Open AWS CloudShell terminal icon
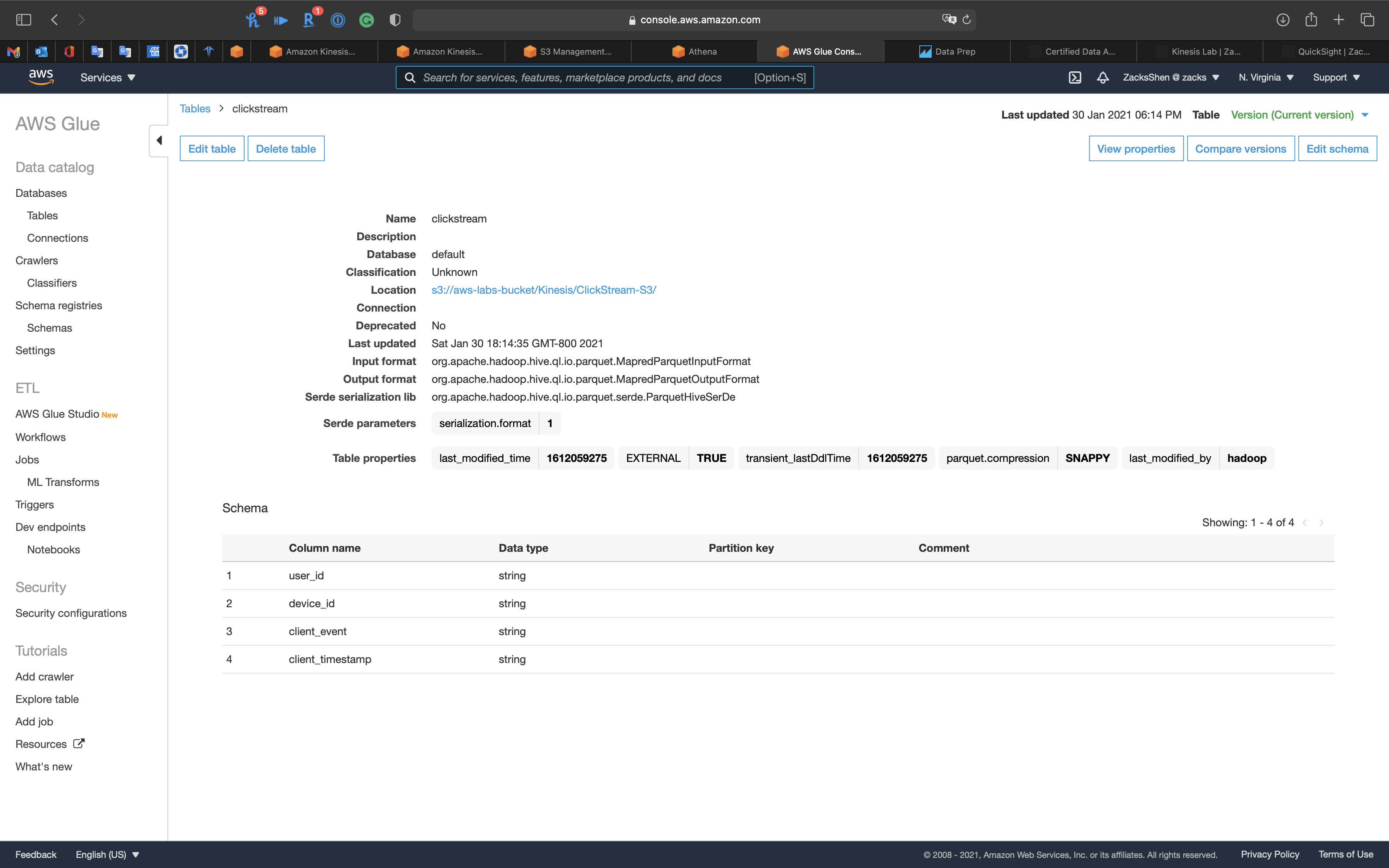 pyautogui.click(x=1074, y=77)
